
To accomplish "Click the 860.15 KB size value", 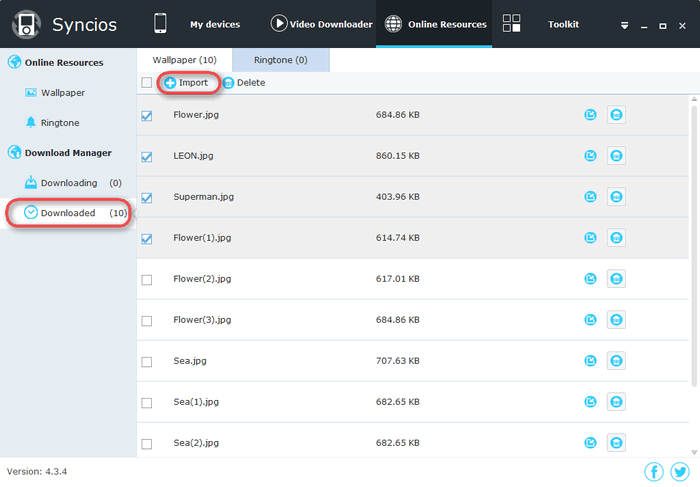I will click(397, 156).
